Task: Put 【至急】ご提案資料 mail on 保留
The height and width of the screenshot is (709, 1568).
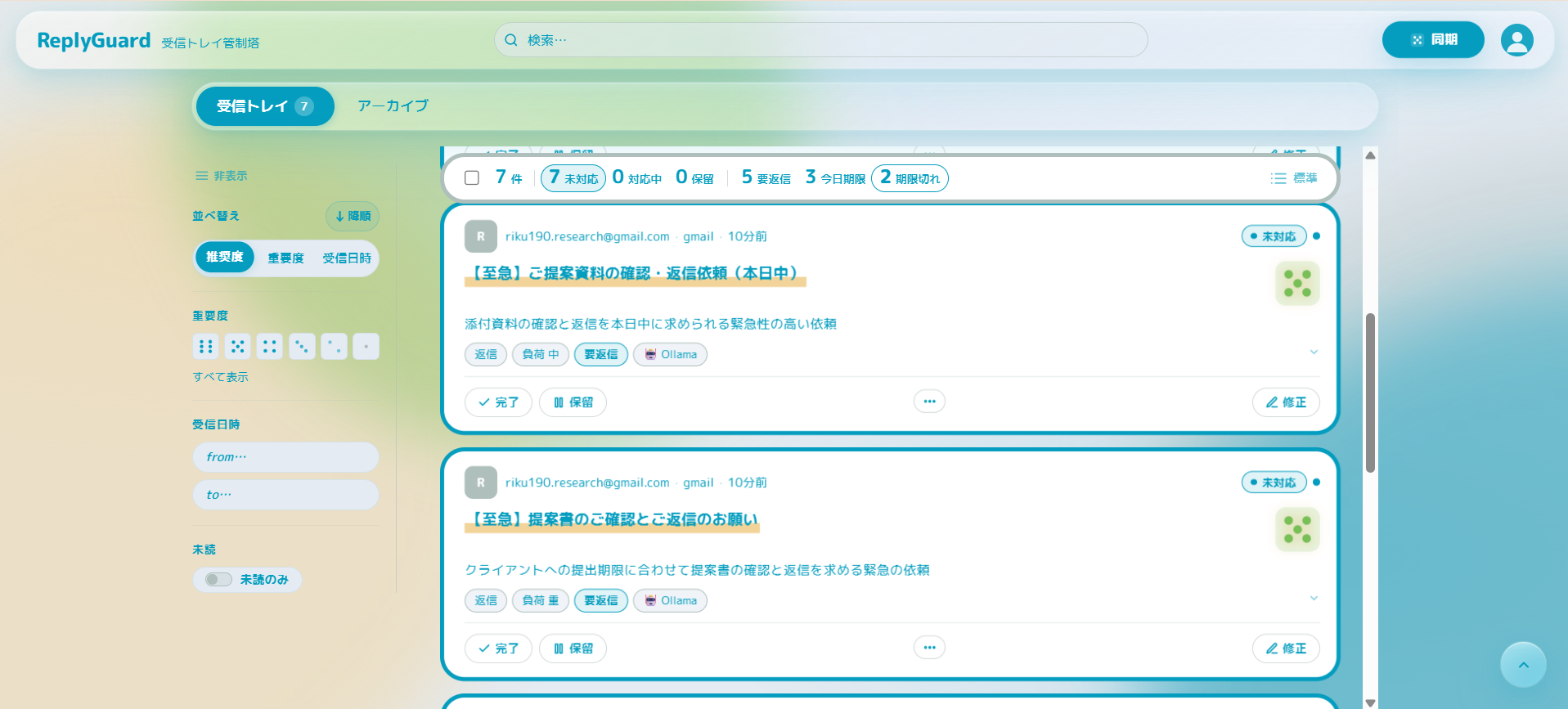Action: tap(573, 402)
